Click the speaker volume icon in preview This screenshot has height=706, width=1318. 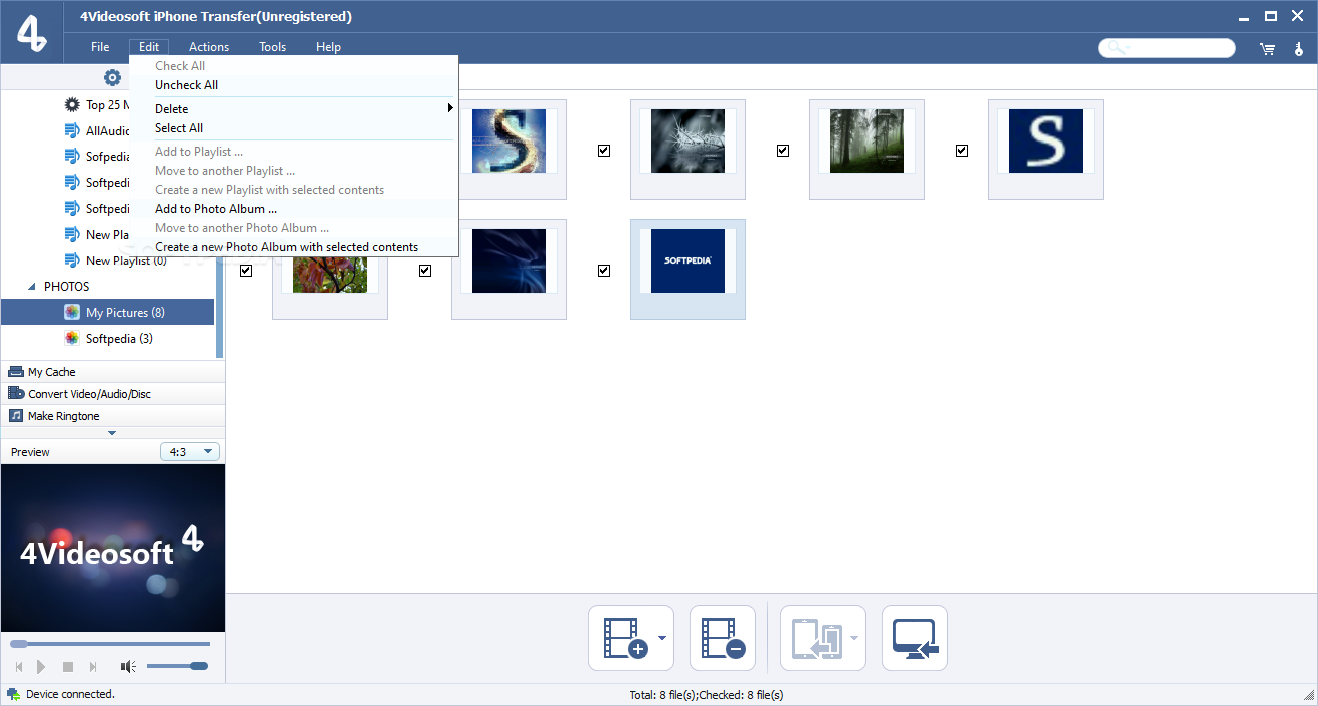coord(128,667)
